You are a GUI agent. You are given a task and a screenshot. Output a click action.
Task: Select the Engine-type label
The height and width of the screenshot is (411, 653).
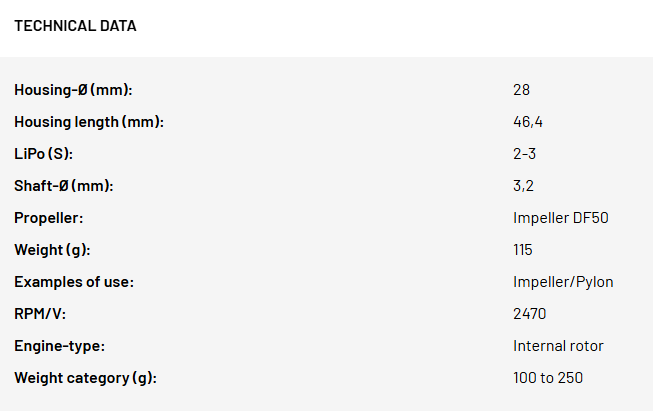[x=60, y=346]
